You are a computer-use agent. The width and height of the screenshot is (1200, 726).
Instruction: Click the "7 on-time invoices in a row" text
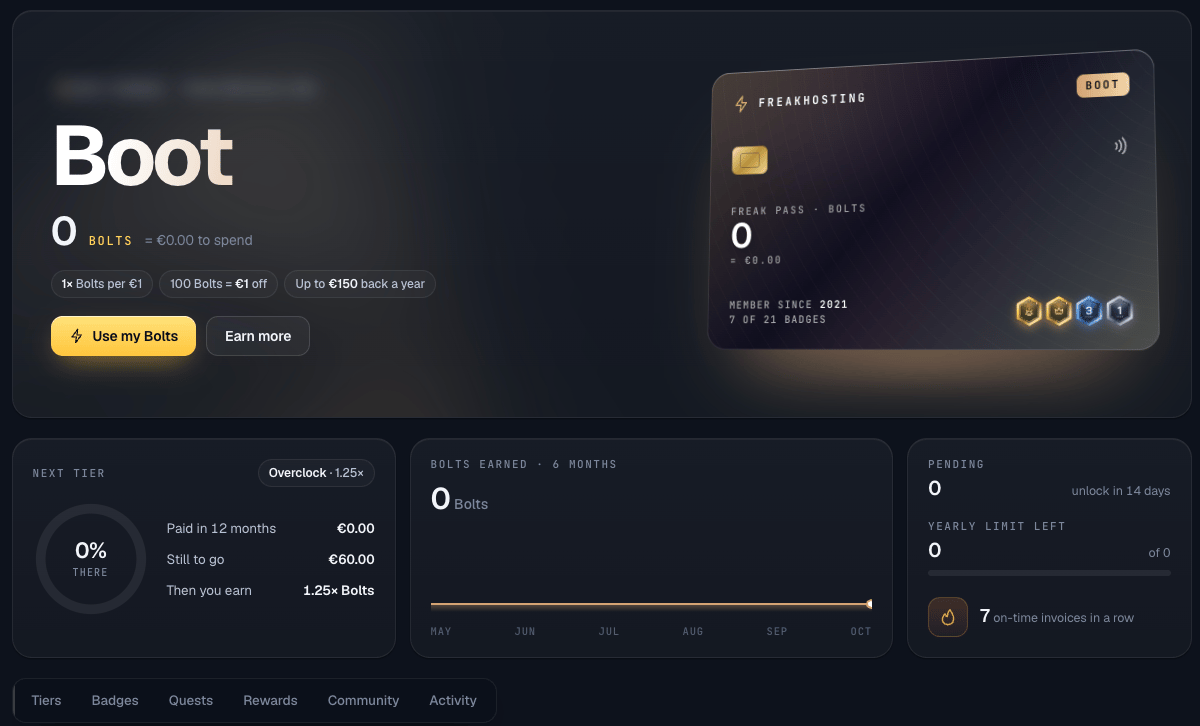coord(1057,617)
